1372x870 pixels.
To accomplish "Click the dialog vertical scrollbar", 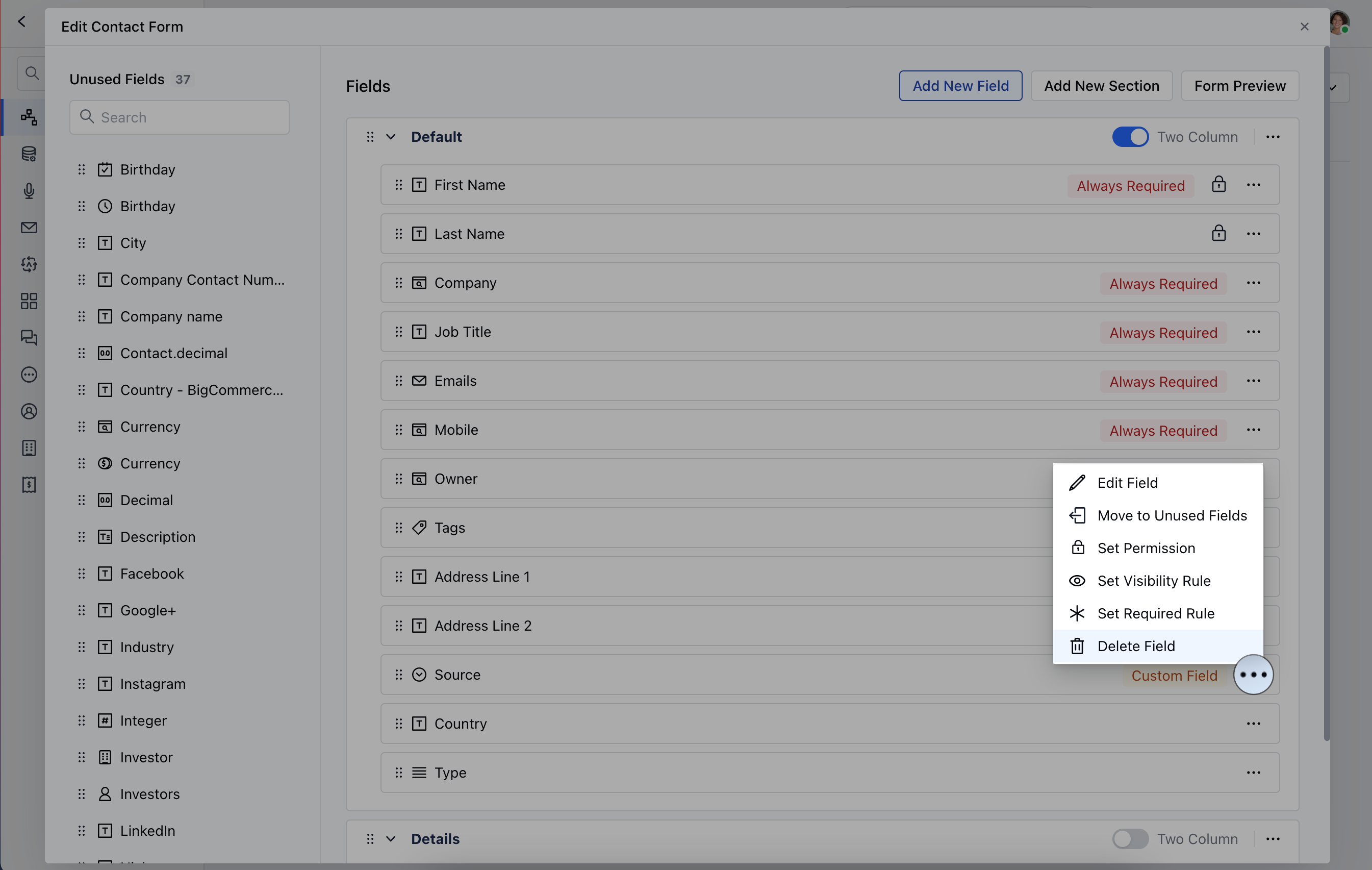I will 1327,393.
